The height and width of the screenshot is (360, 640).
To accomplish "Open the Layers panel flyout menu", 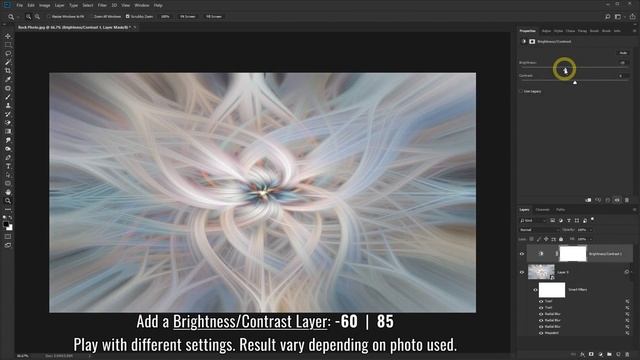I will [x=634, y=210].
